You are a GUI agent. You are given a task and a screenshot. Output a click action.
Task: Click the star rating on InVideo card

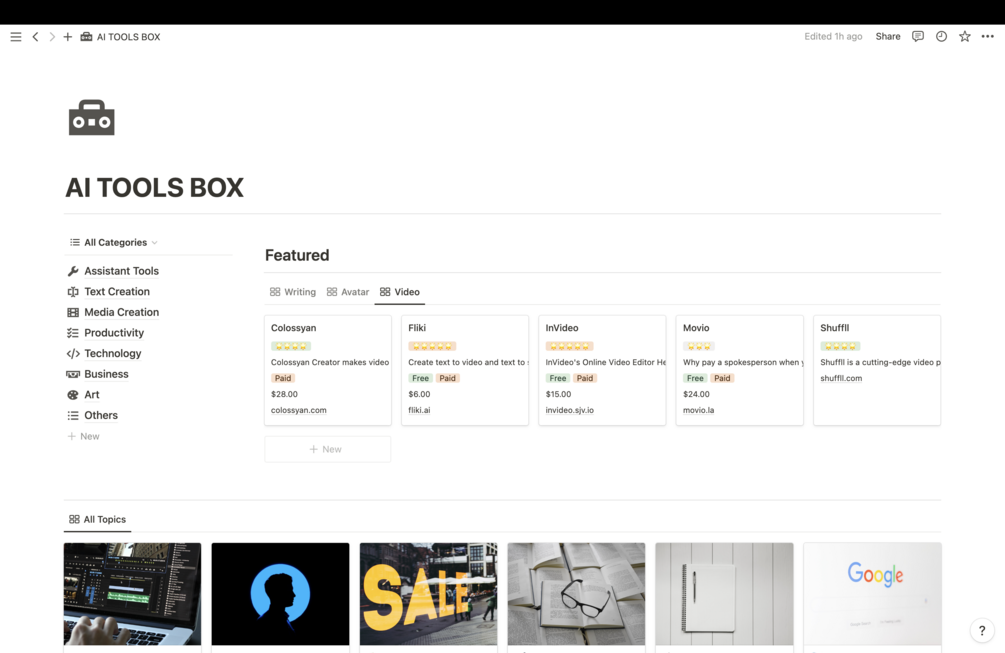tap(569, 346)
